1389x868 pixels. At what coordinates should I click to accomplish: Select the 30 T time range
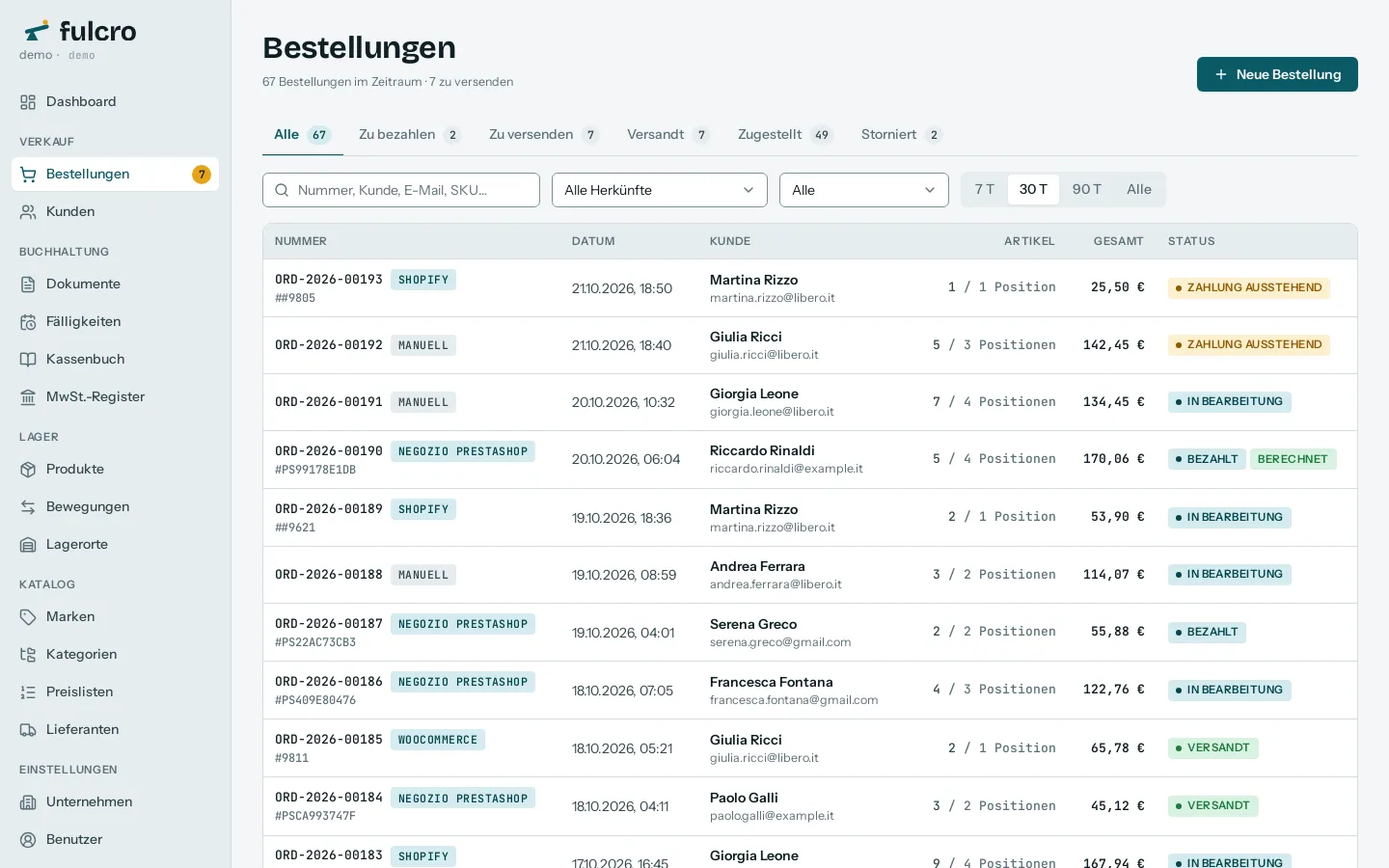1033,189
